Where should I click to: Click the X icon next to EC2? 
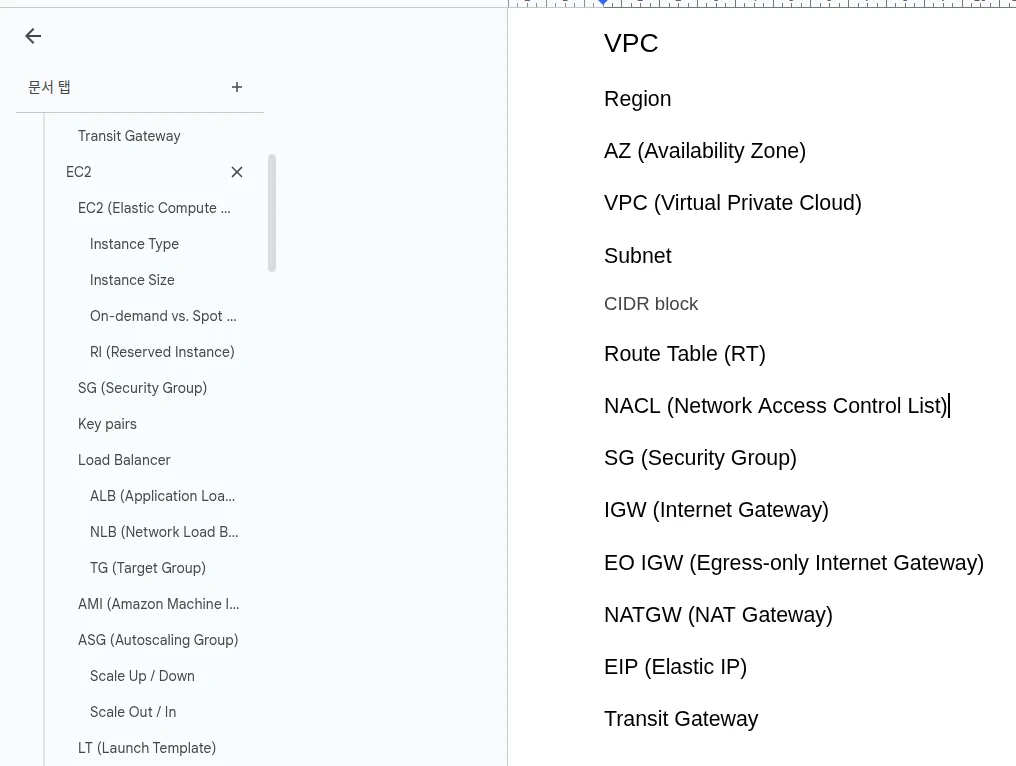(x=237, y=172)
